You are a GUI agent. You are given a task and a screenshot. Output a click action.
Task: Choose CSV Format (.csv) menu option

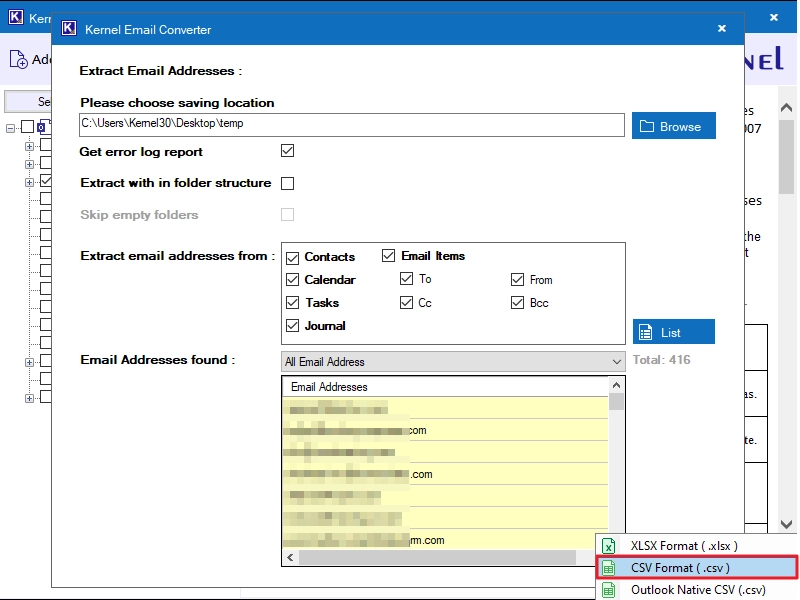click(x=696, y=568)
